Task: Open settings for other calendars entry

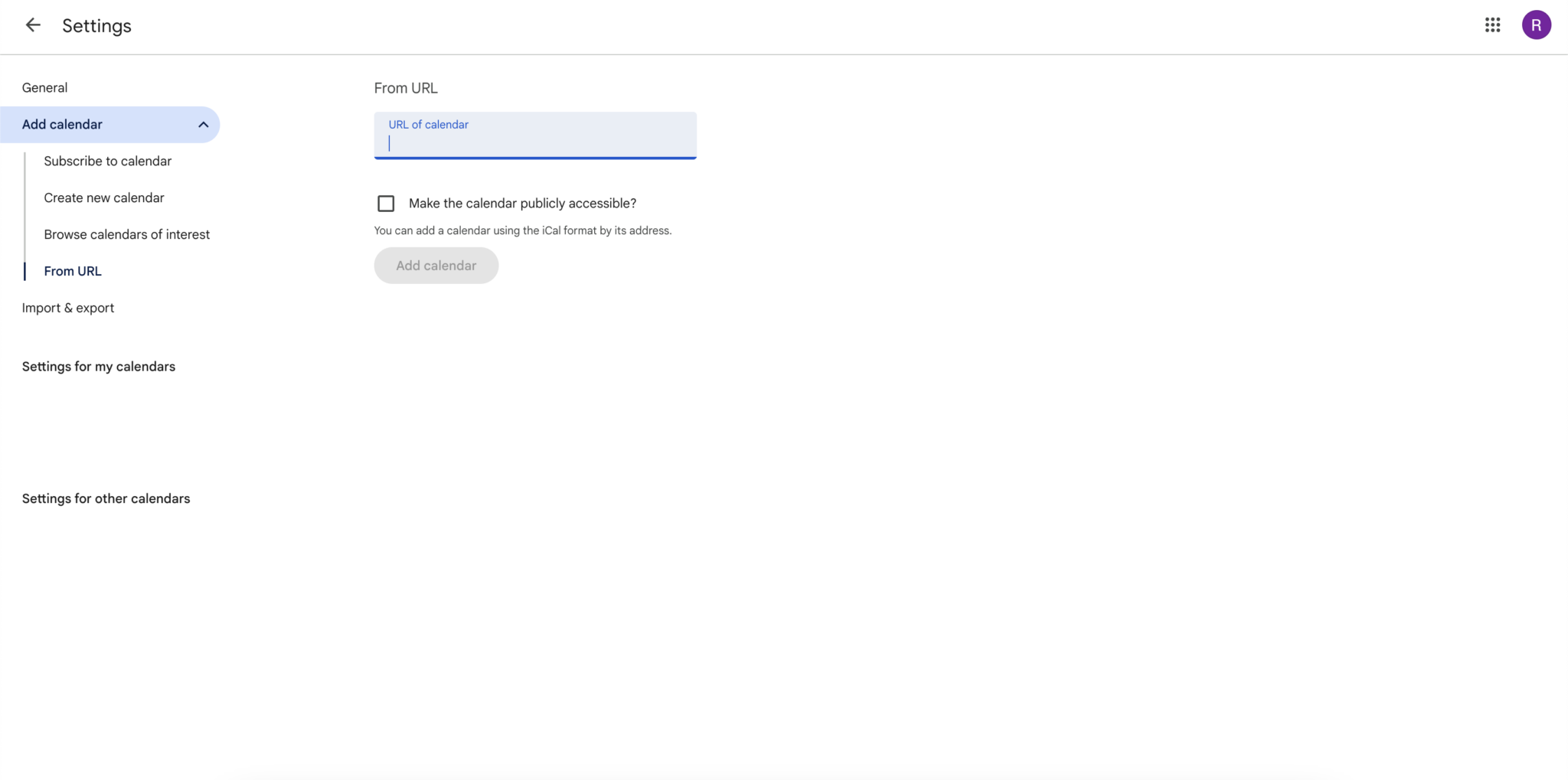Action: (x=108, y=577)
